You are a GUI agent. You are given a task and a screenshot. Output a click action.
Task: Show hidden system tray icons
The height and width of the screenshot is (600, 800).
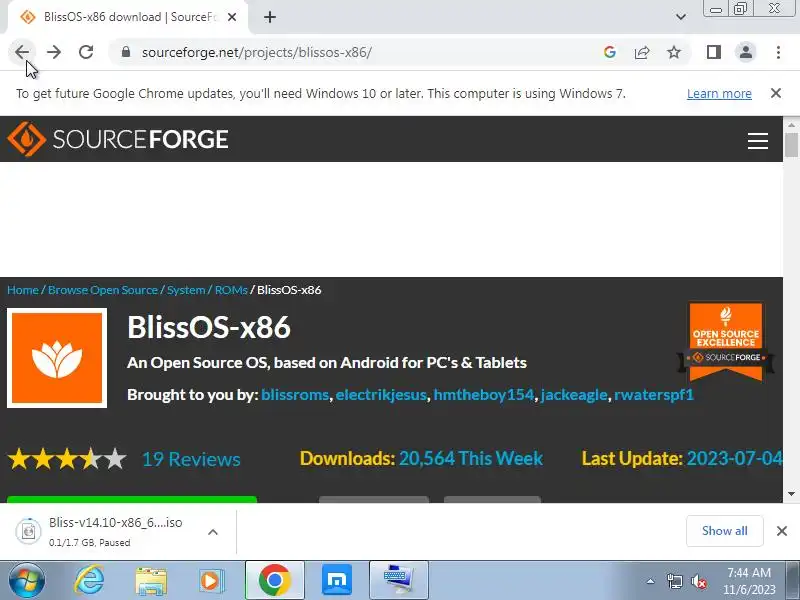[650, 581]
